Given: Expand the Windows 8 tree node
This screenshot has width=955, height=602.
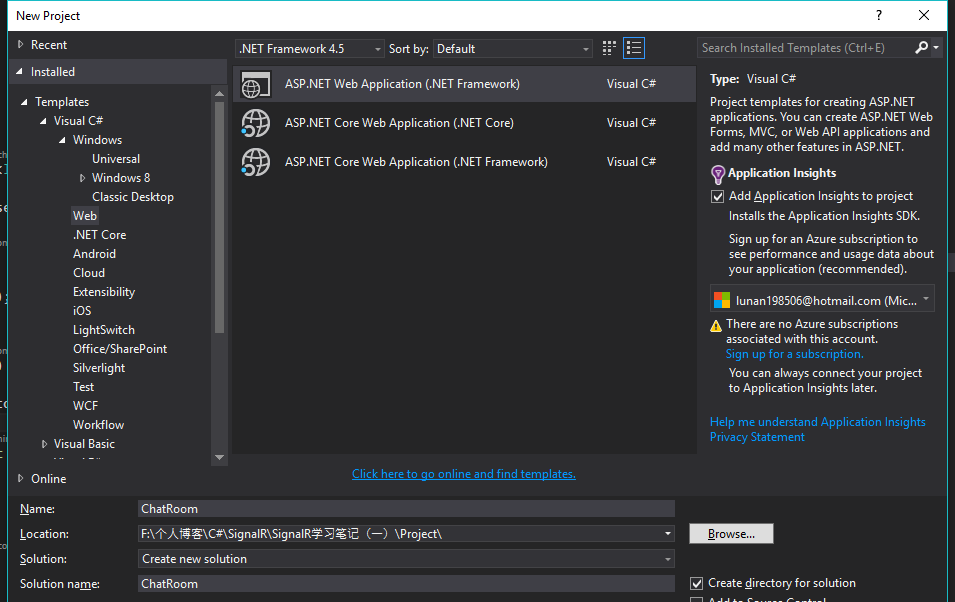Looking at the screenshot, I should (82, 178).
